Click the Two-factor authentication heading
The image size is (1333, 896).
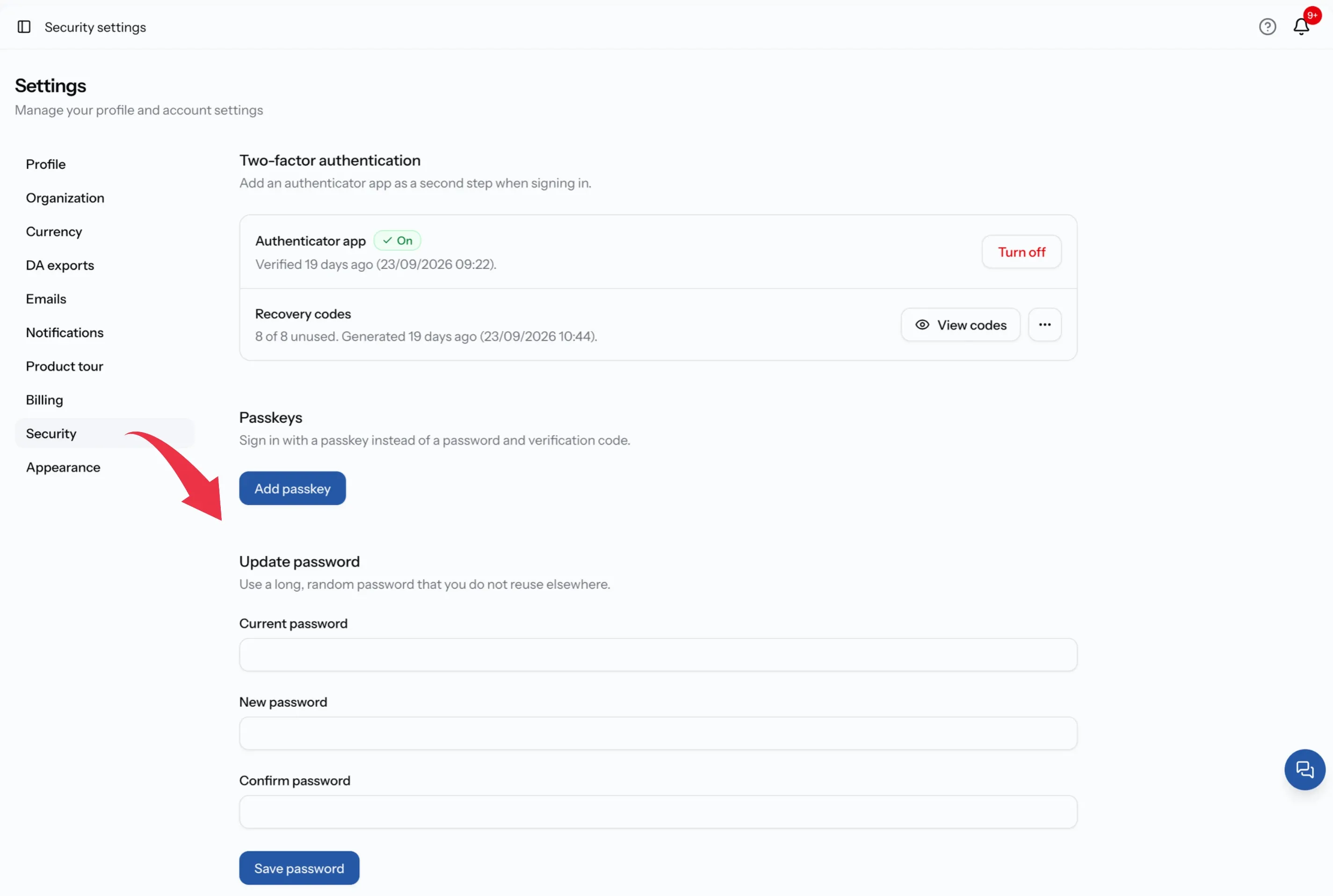coord(330,160)
